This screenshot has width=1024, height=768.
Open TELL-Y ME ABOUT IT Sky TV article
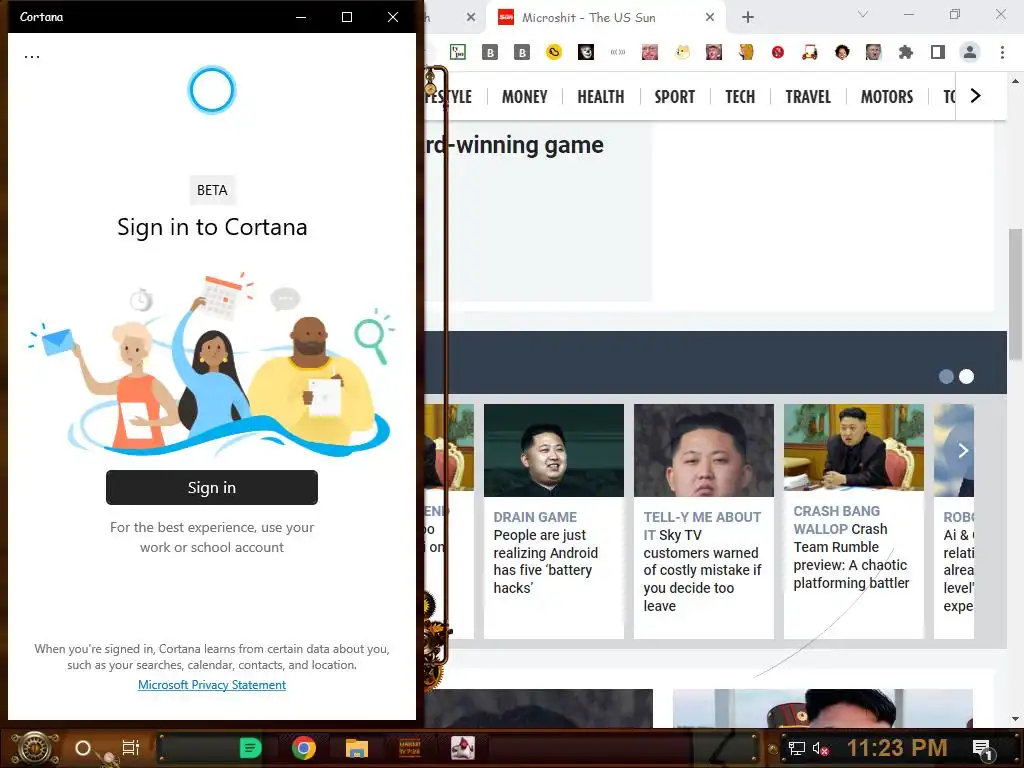tap(702, 562)
